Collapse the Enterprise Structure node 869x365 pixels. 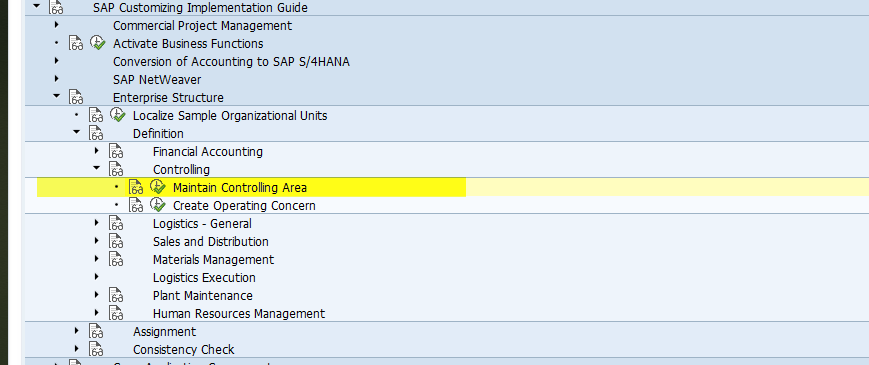[x=57, y=96]
